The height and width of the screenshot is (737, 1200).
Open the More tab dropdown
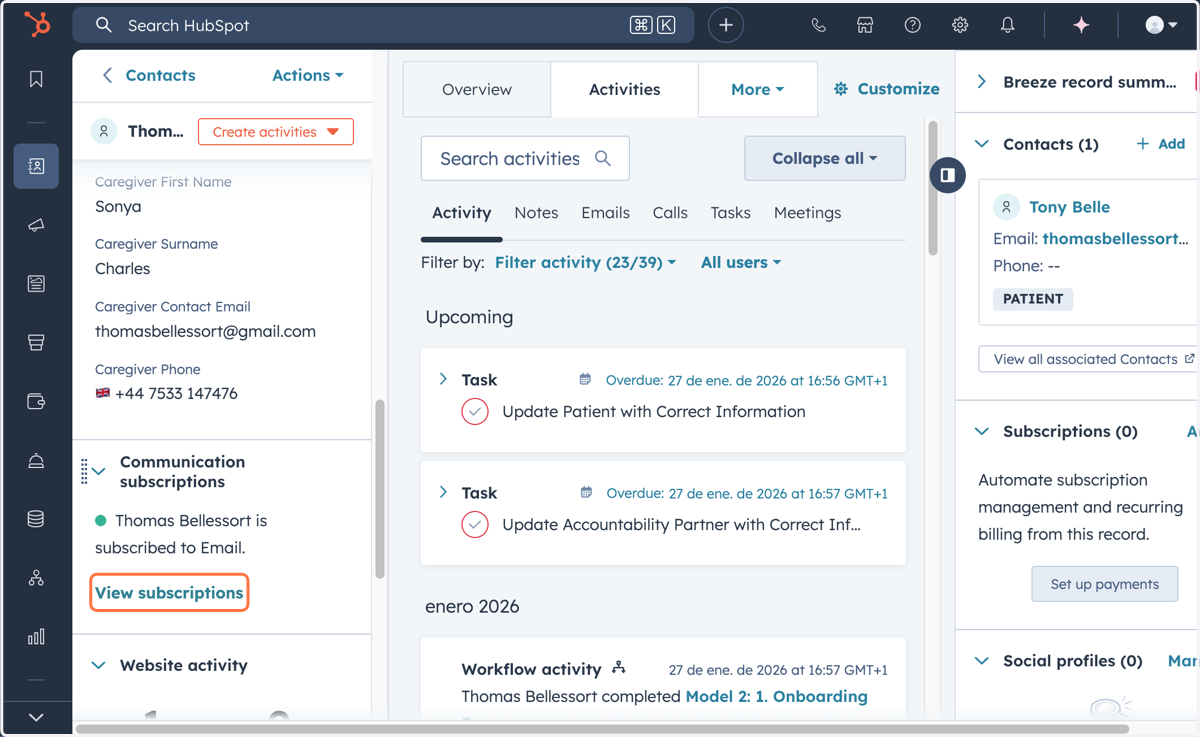point(758,89)
